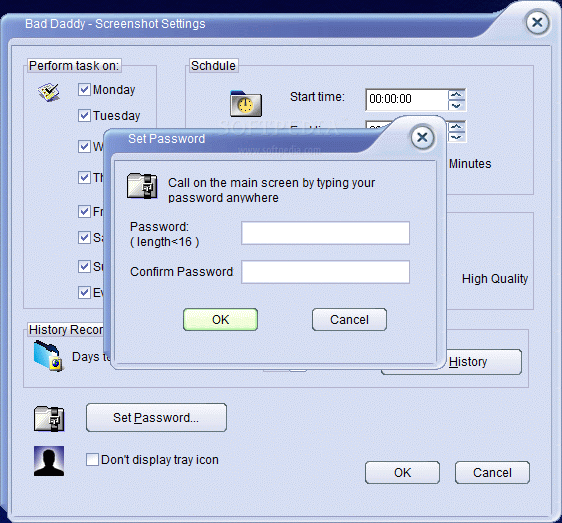Toggle the Wednesday checkbox

pos(84,146)
